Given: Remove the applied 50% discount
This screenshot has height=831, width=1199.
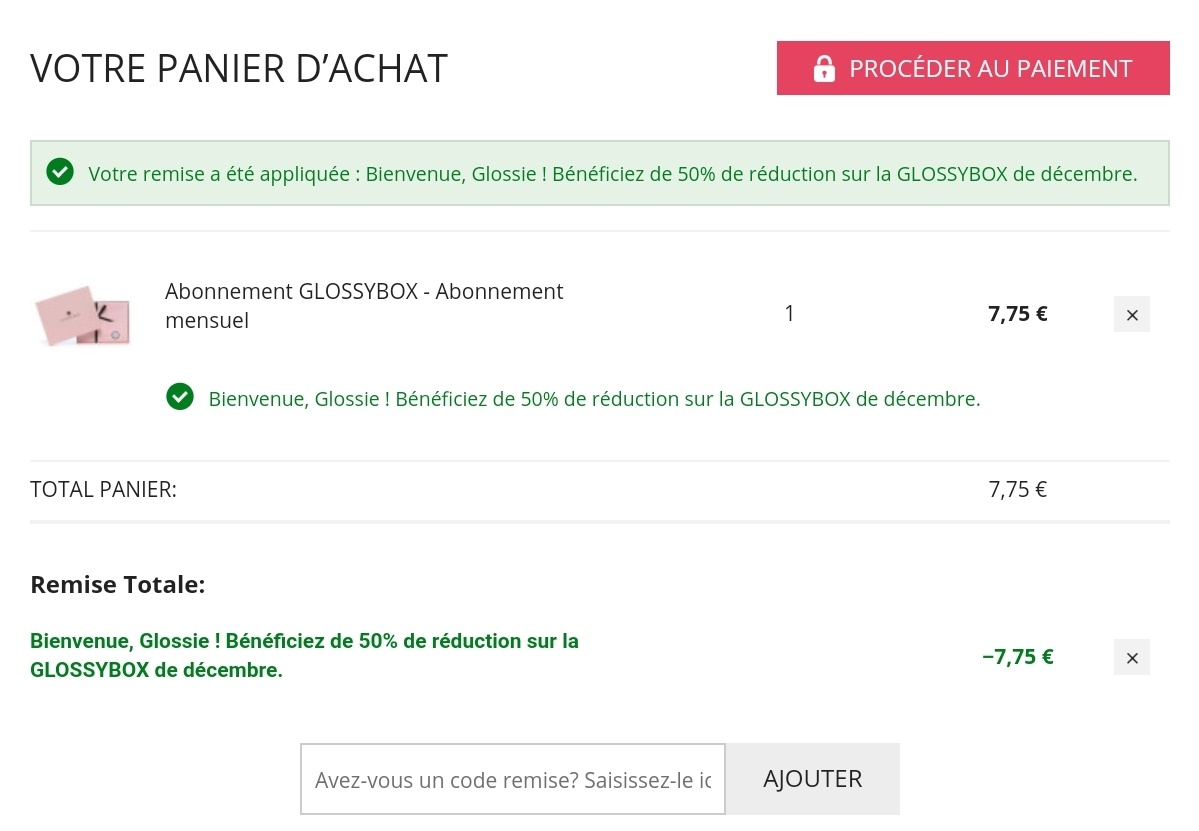Looking at the screenshot, I should [1131, 657].
